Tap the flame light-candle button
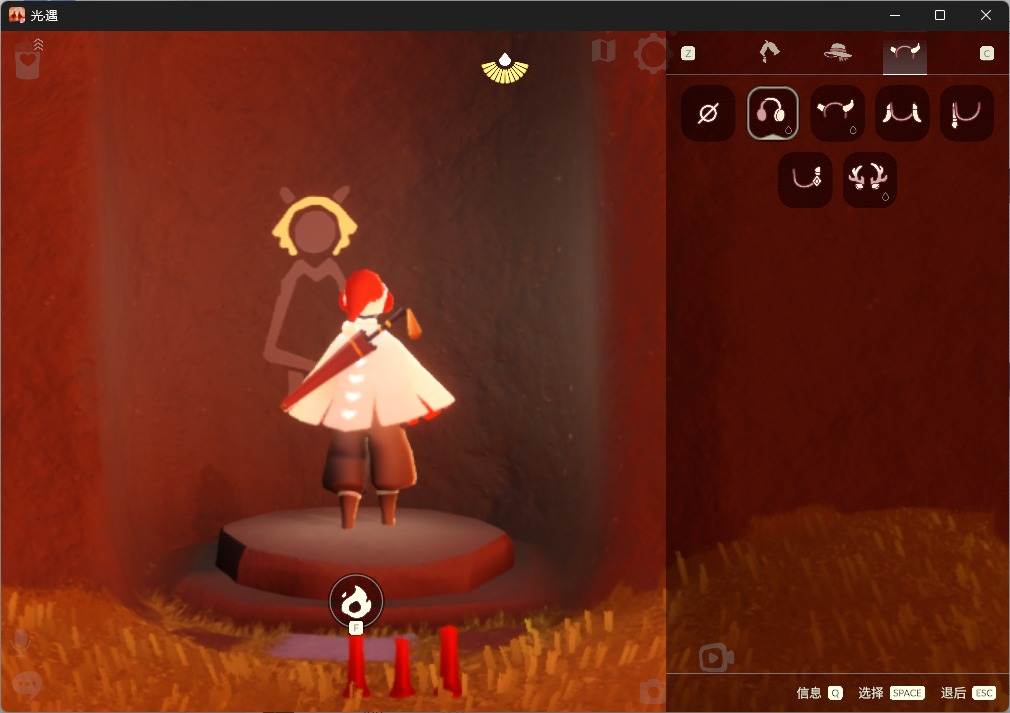The height and width of the screenshot is (713, 1010). tap(356, 601)
